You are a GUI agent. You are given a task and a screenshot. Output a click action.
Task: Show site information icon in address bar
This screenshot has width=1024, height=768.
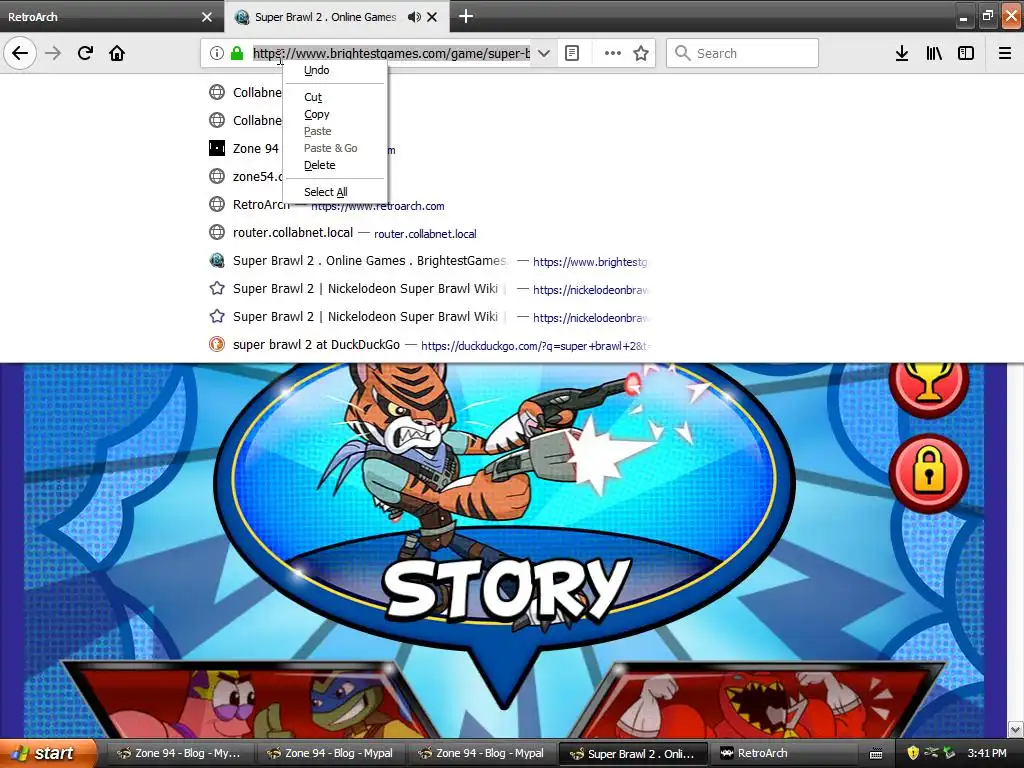pyautogui.click(x=217, y=53)
